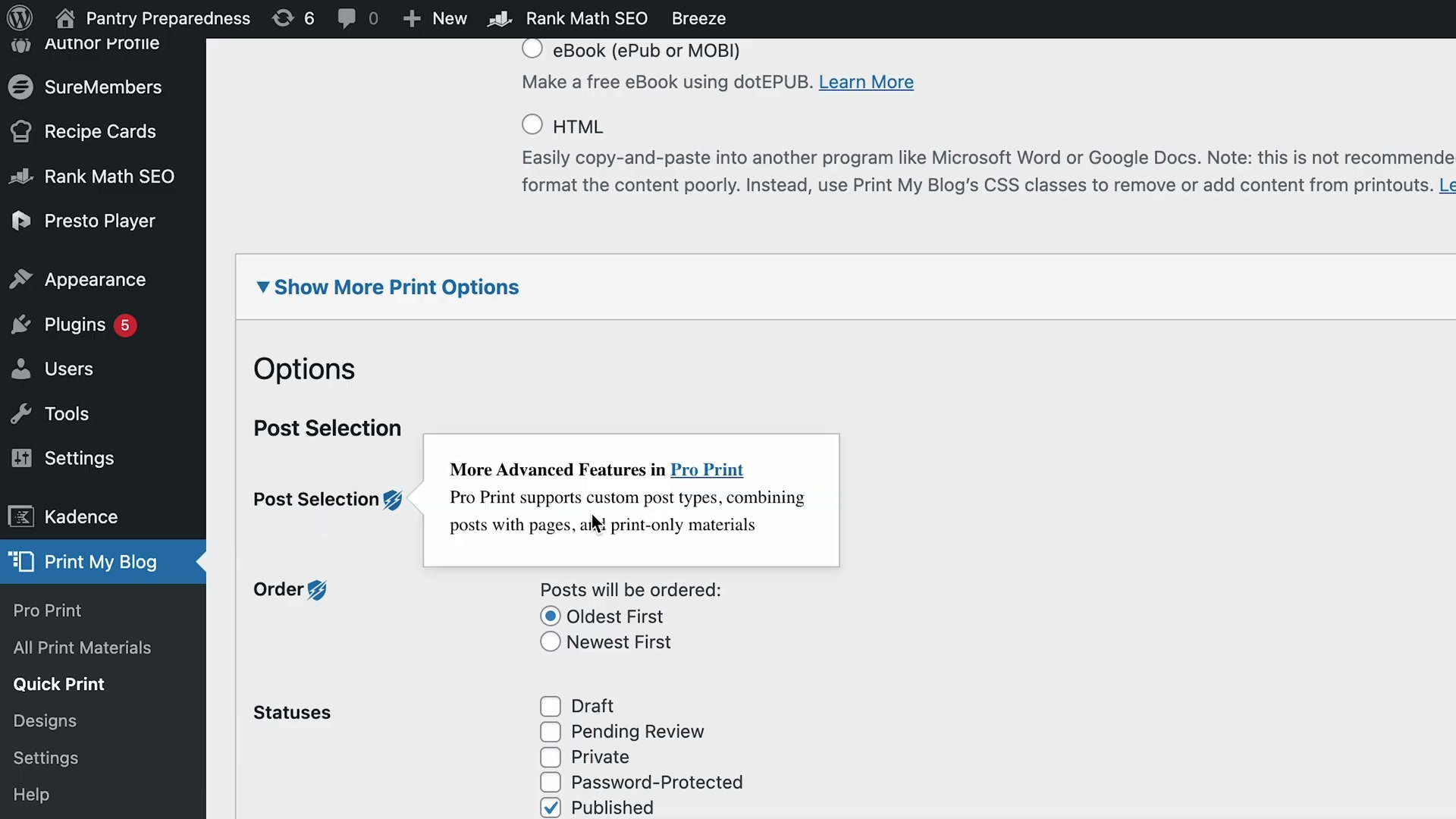The image size is (1456, 819).
Task: Open the Pro Print submenu item
Action: coord(47,610)
